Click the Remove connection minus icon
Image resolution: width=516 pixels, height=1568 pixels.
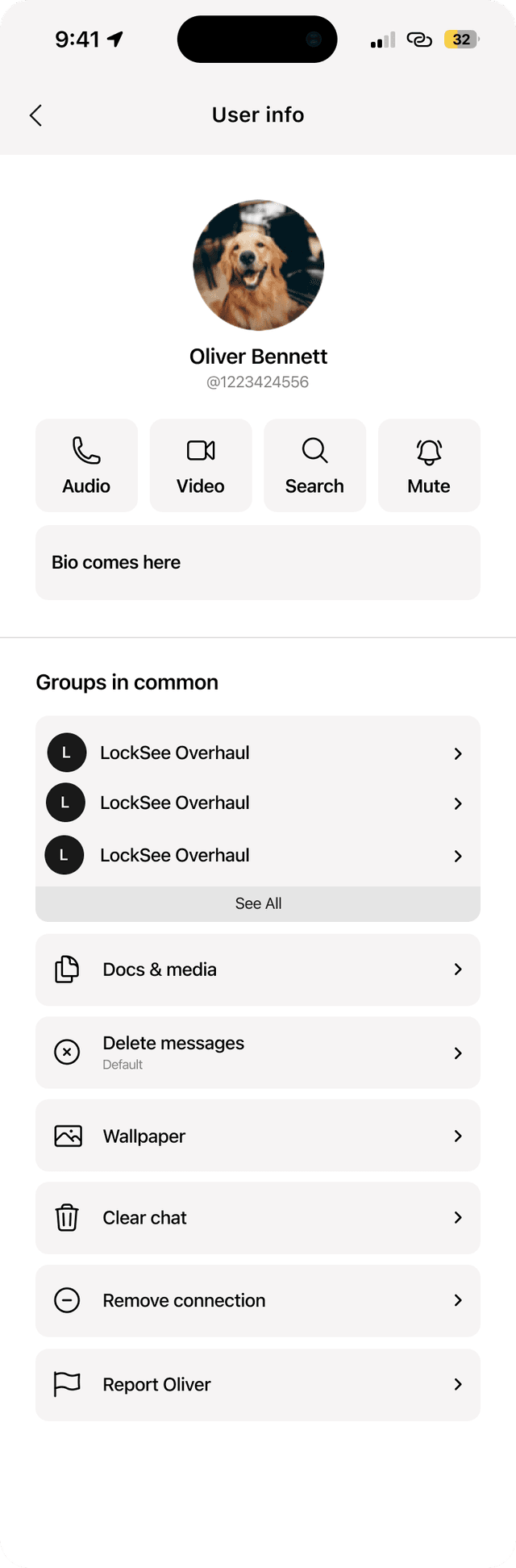67,1300
